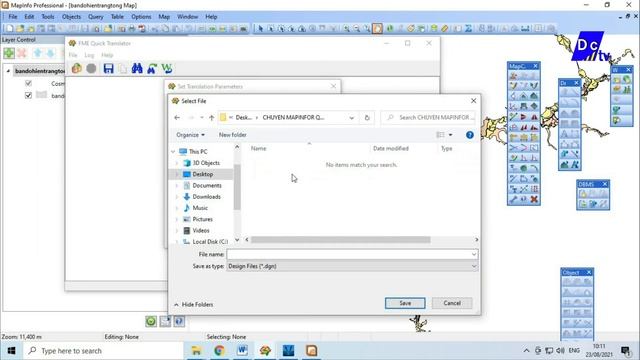Screen dimensions: 640x360
Task: Open the Table menu
Action: [117, 17]
